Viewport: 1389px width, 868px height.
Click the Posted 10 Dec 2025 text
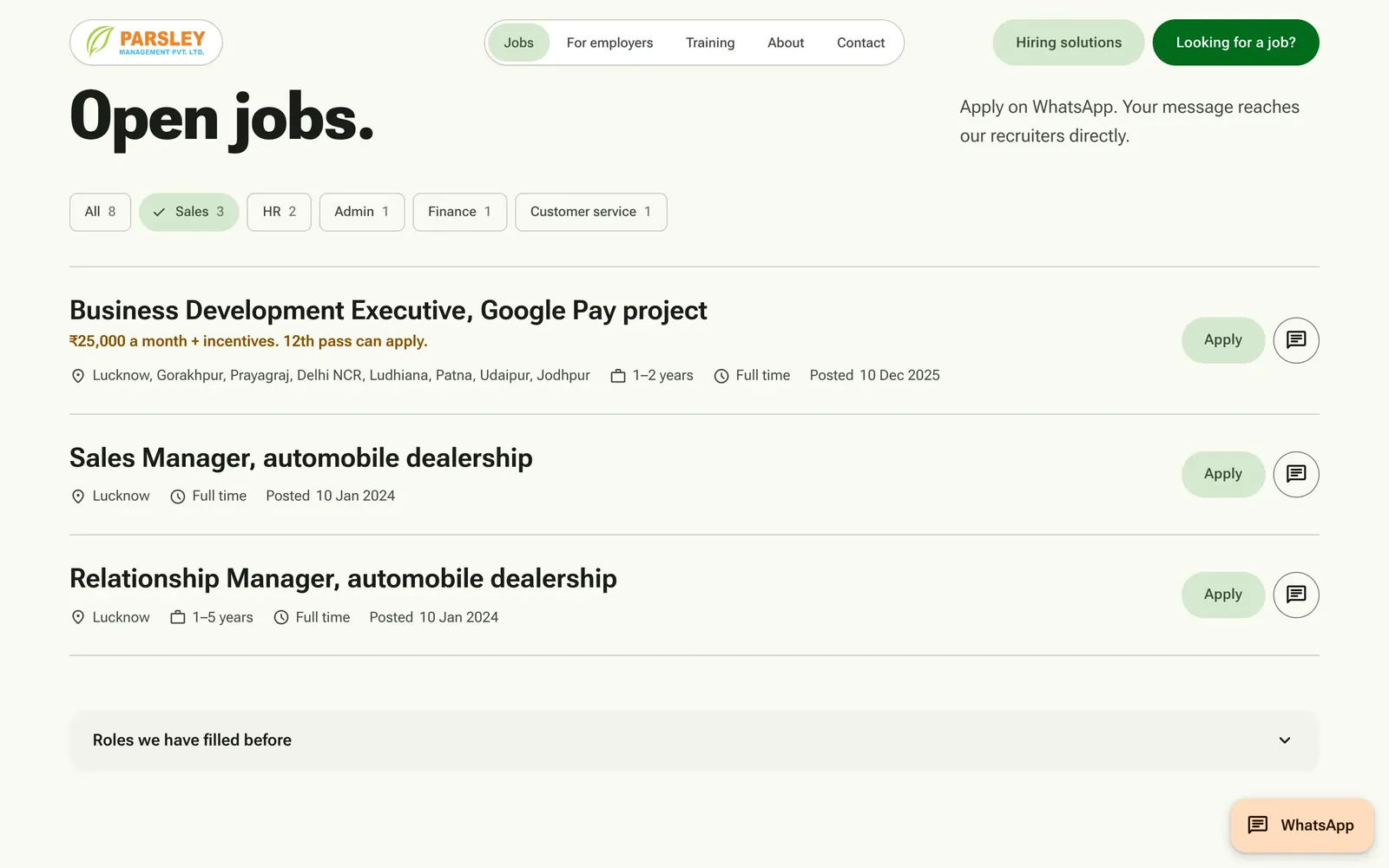coord(874,375)
